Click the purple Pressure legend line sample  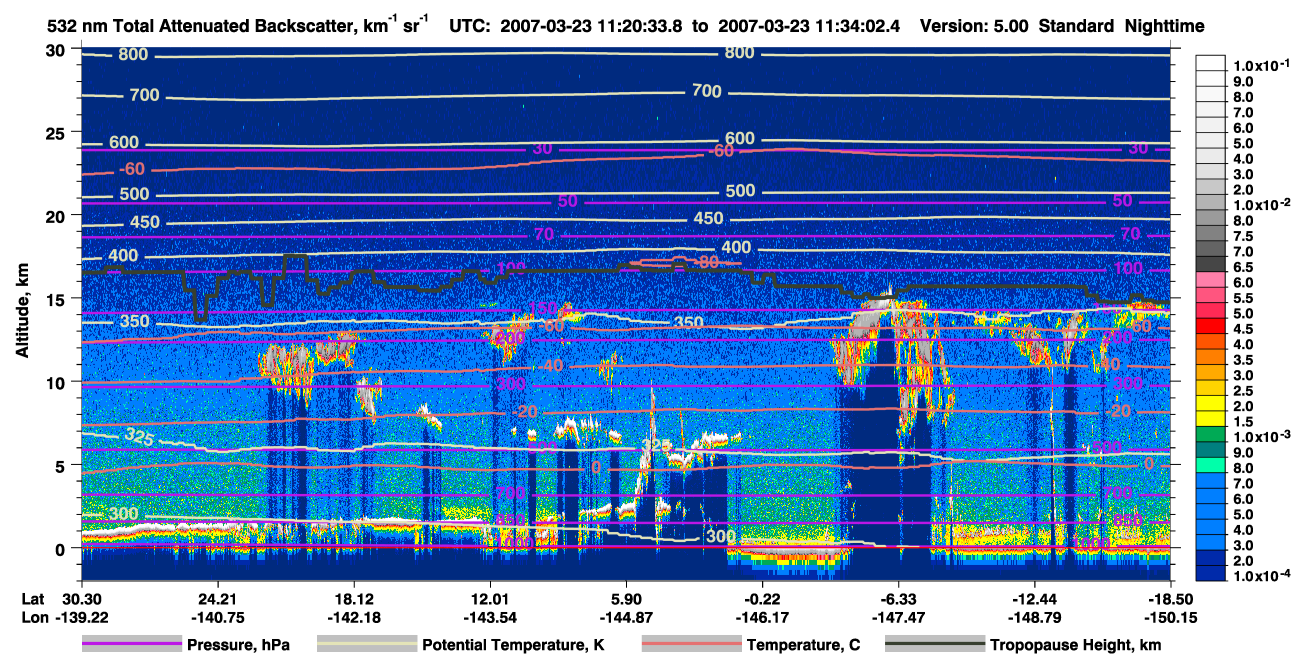click(x=130, y=645)
